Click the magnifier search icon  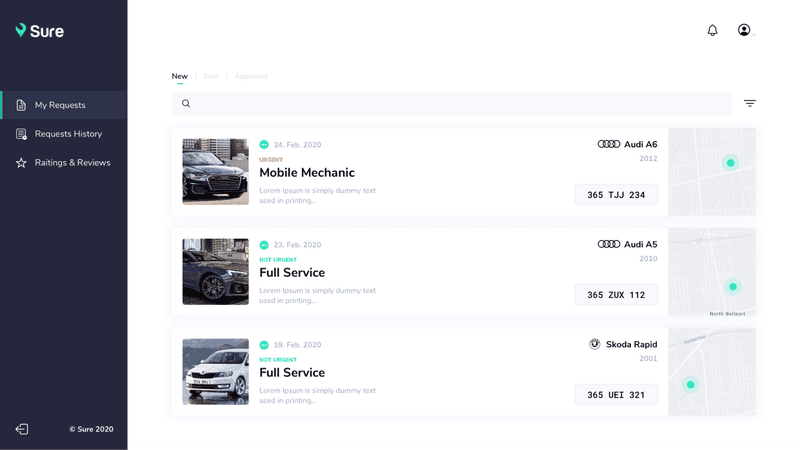[x=186, y=103]
